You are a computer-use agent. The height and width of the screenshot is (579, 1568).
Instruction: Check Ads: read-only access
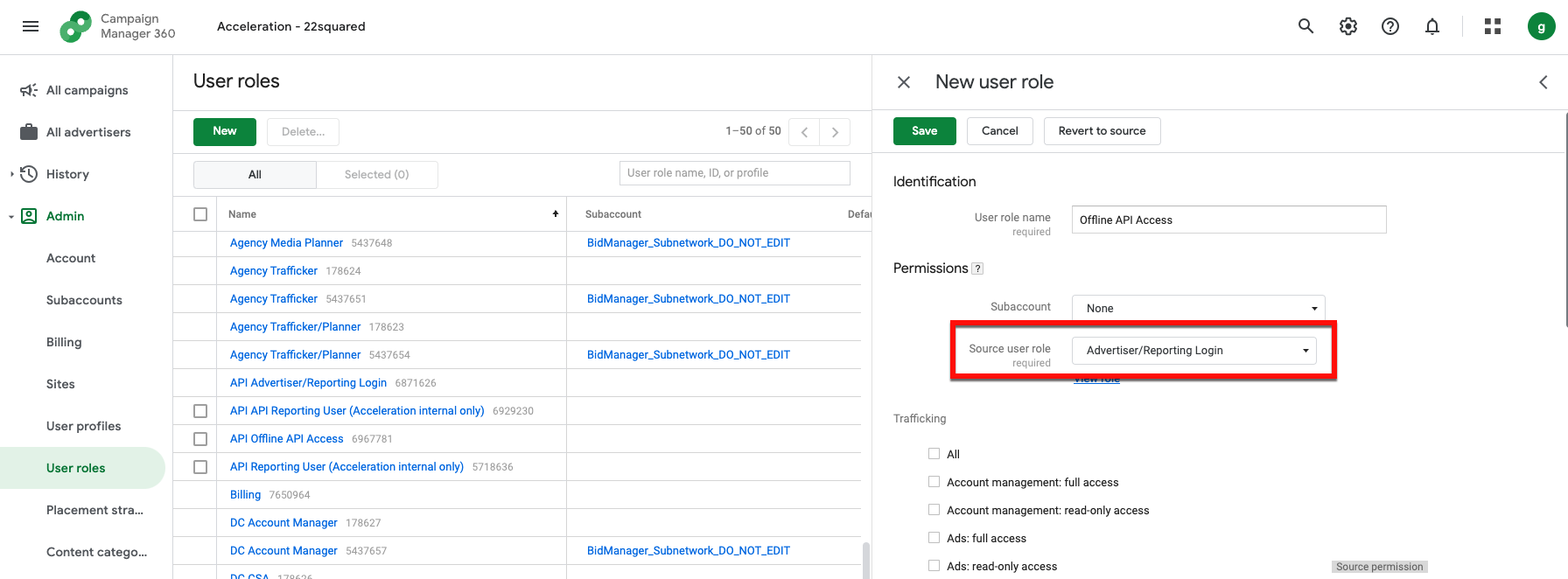(934, 566)
